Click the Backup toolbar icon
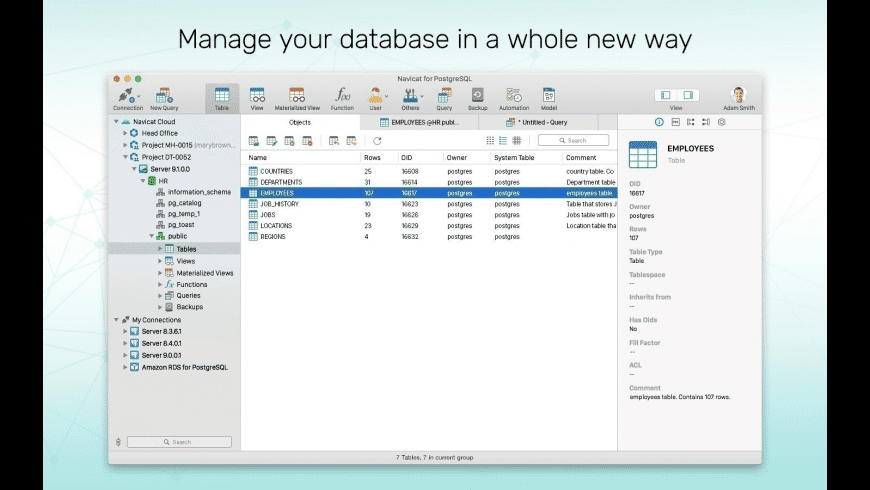The width and height of the screenshot is (870, 490). coord(477,99)
